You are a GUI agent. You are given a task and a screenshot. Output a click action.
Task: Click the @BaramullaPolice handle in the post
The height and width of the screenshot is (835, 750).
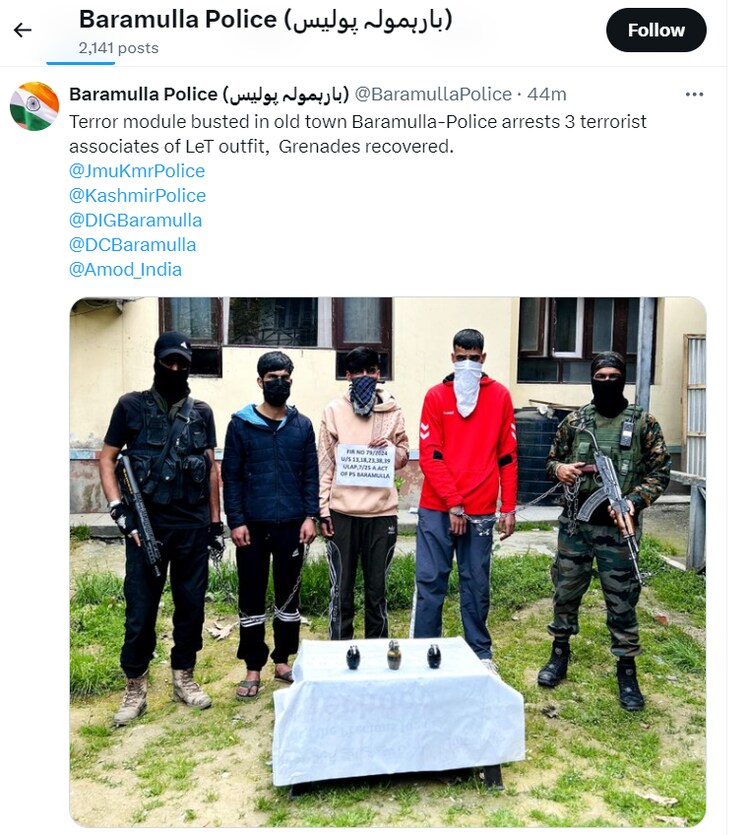pos(433,94)
